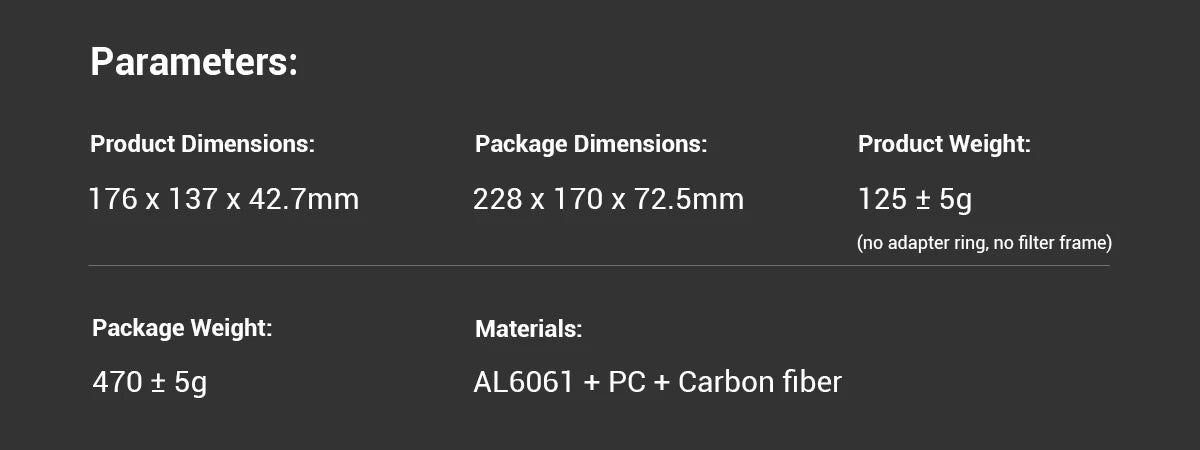Click the AL6061 material text

coord(524,382)
